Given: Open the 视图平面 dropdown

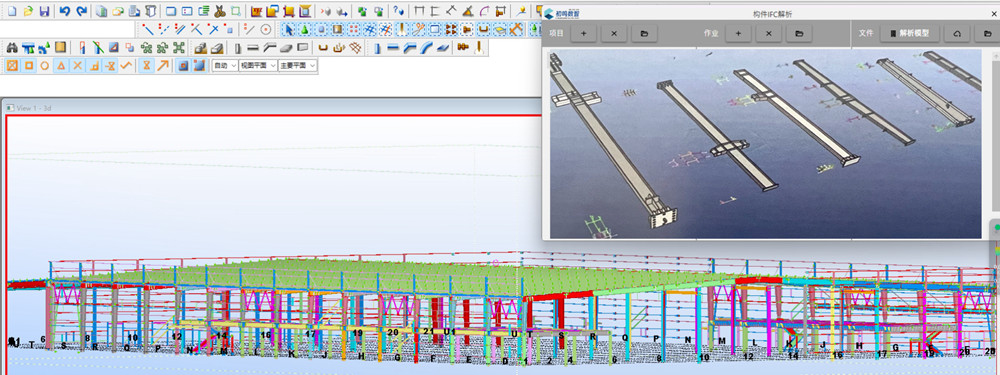Looking at the screenshot, I should 258,65.
